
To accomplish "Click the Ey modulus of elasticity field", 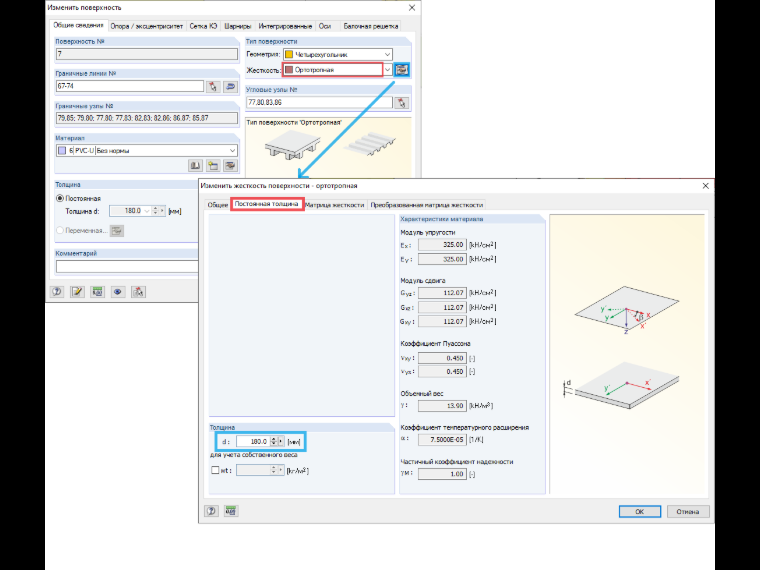I will [x=442, y=259].
